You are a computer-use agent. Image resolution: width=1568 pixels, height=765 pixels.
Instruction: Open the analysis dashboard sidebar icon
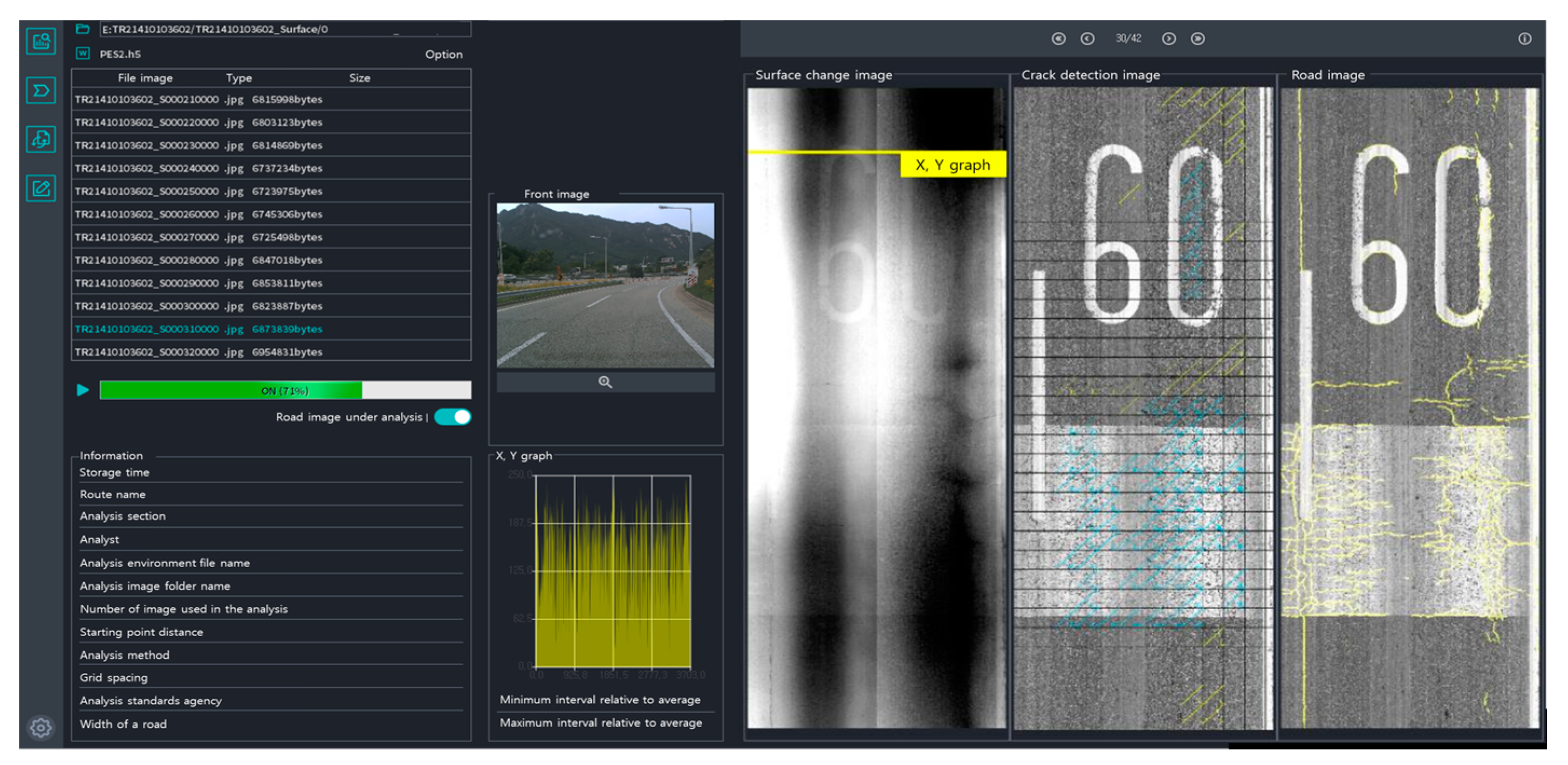(x=41, y=42)
